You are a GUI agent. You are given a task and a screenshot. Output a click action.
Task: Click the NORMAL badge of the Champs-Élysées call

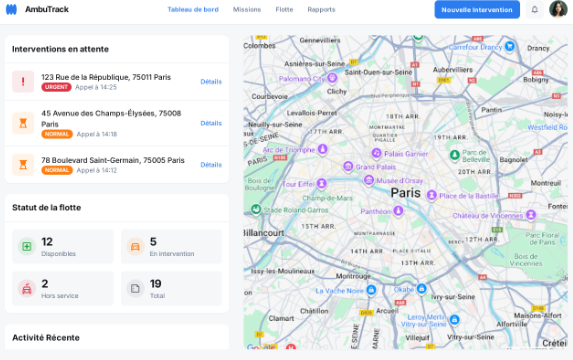tap(57, 134)
